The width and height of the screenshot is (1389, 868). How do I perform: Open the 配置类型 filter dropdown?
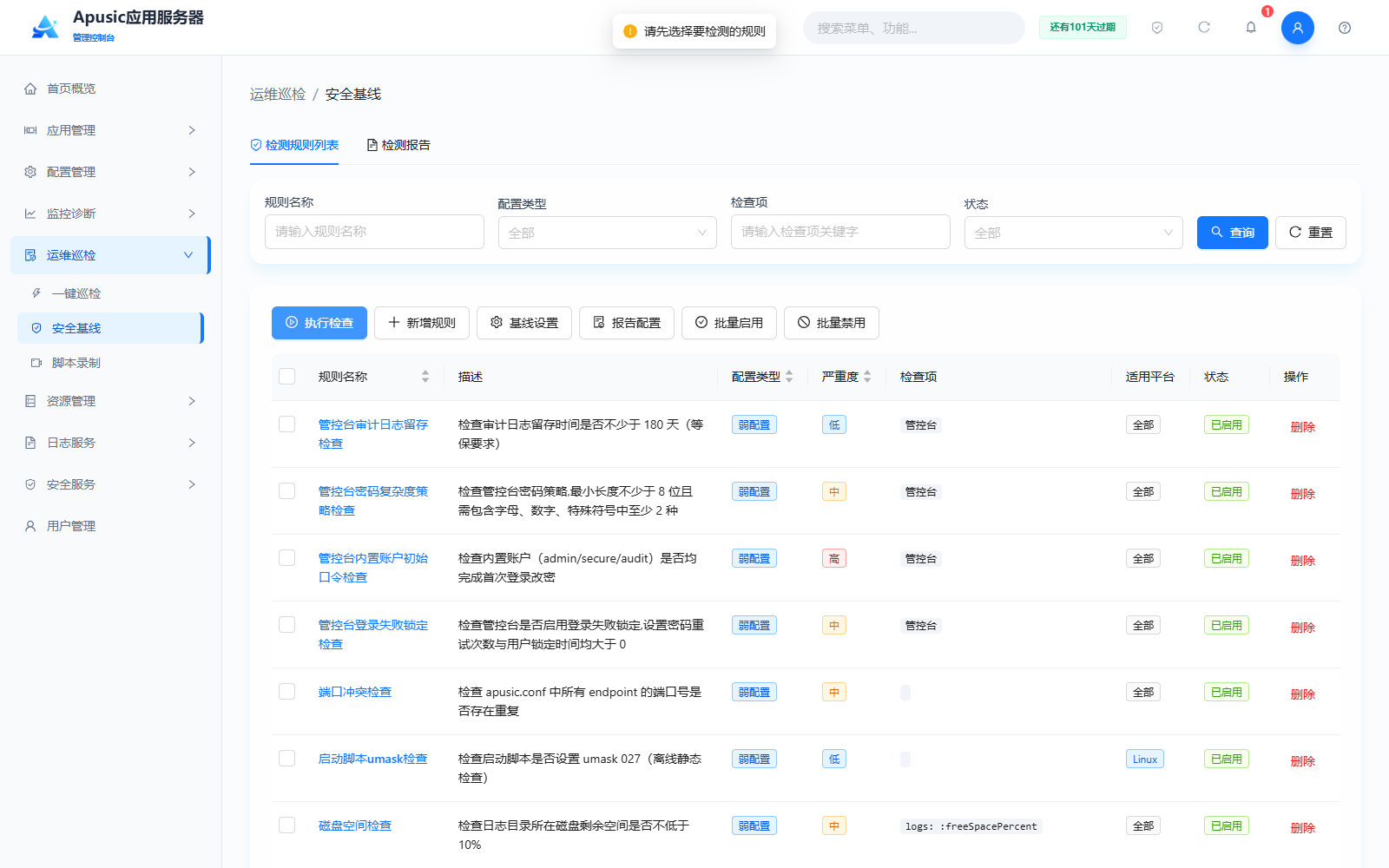click(608, 233)
